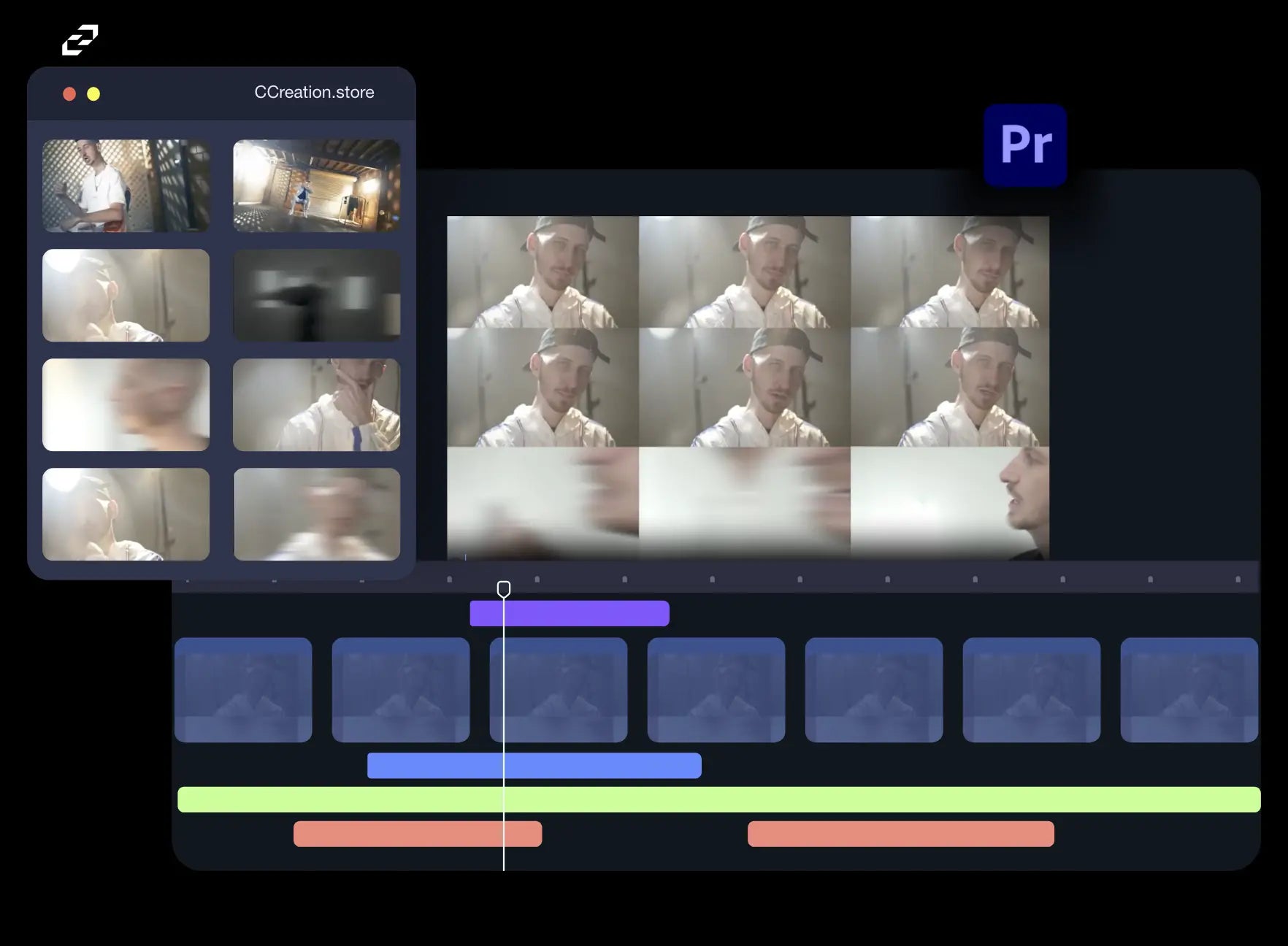Viewport: 1288px width, 946px height.
Task: Pick the dark blurred silhouette thumbnail
Action: coord(316,296)
